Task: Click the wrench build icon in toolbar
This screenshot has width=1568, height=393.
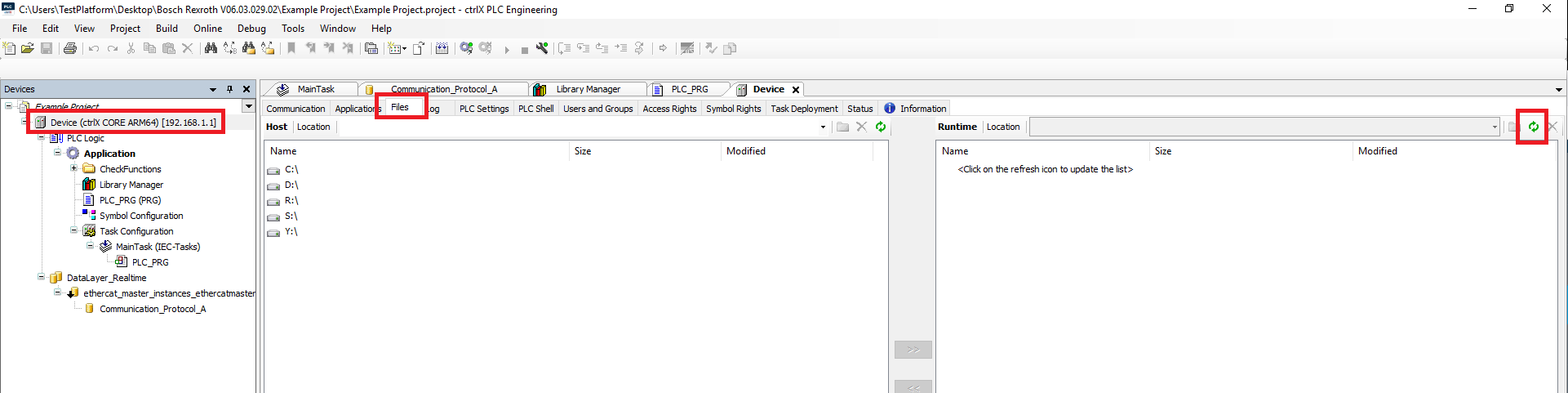Action: [x=542, y=49]
